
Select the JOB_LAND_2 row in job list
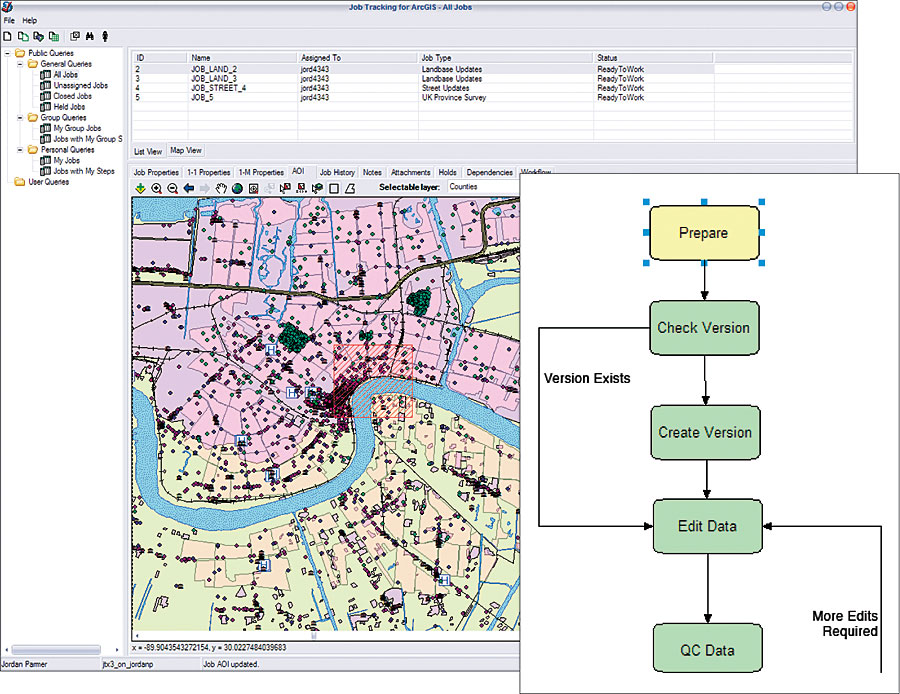423,69
